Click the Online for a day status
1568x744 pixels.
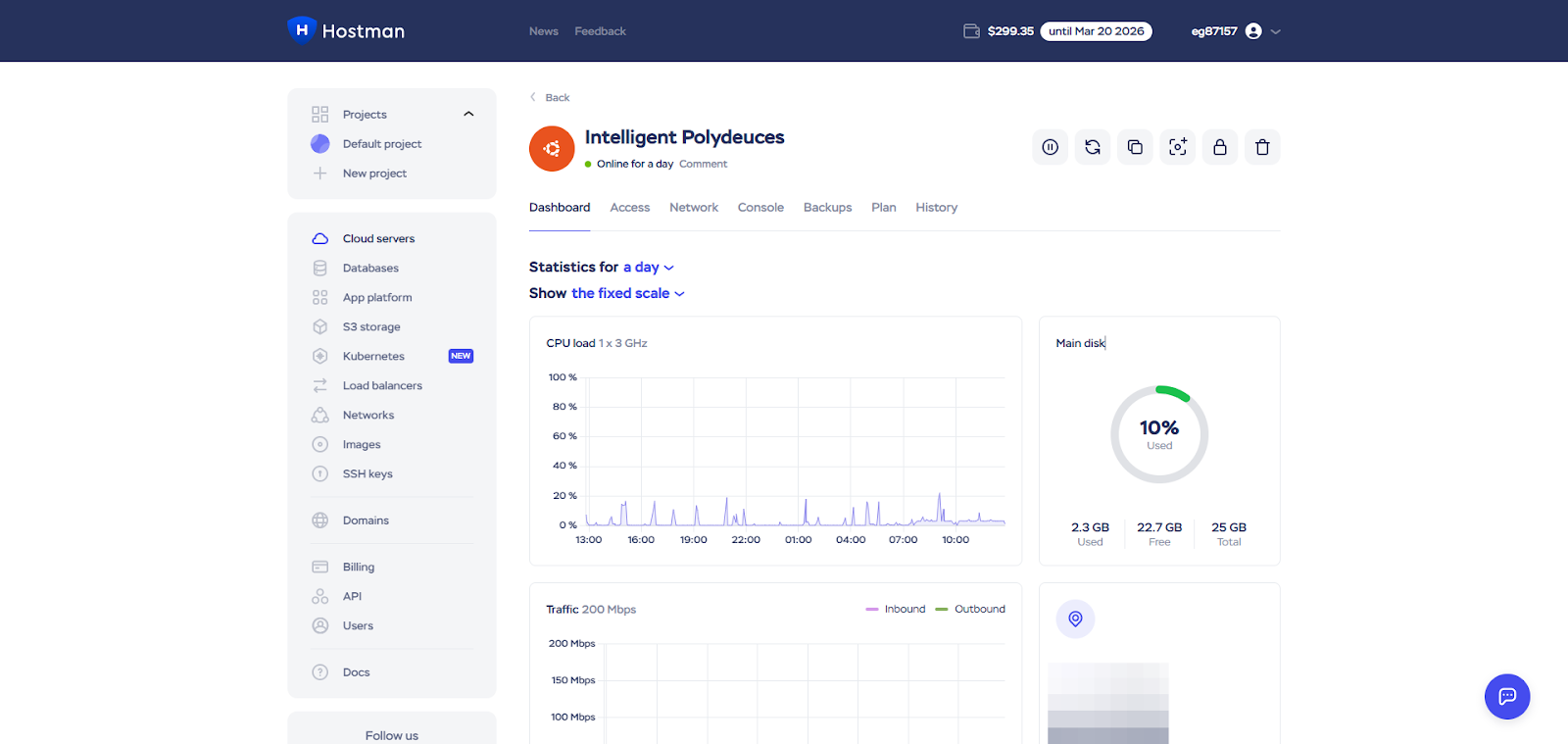coord(629,165)
